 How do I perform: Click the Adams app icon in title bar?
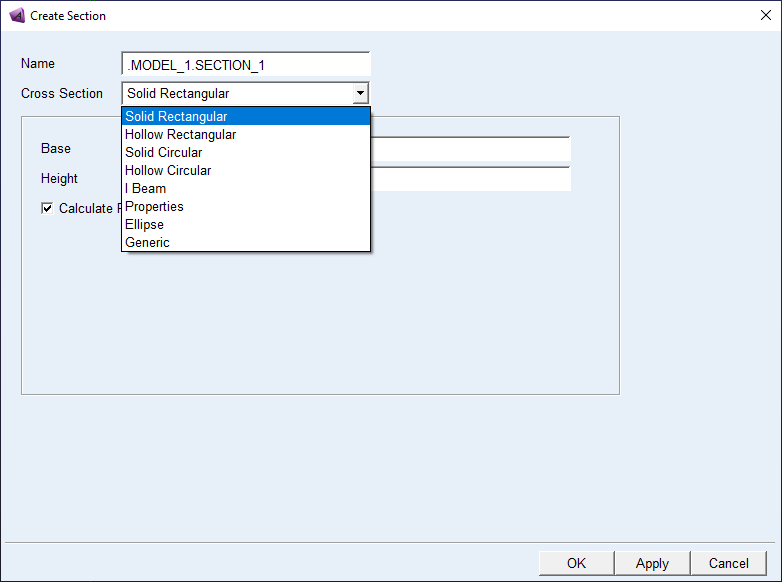tap(16, 15)
